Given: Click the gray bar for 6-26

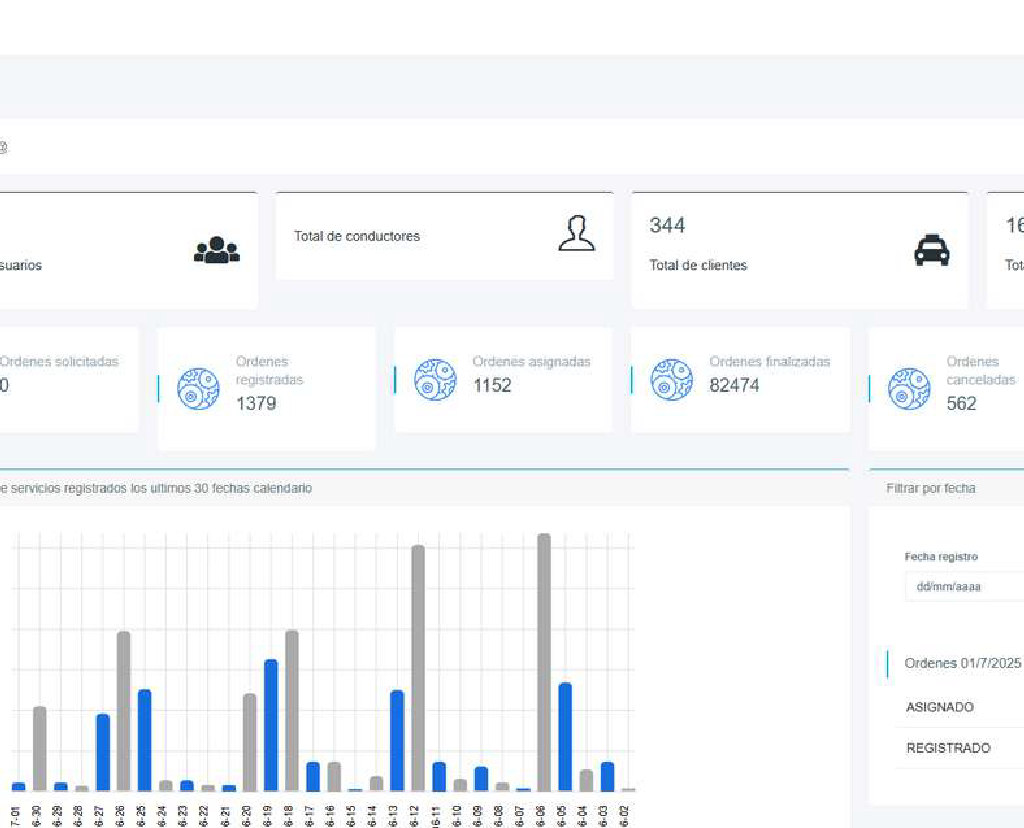Looking at the screenshot, I should click(x=124, y=711).
